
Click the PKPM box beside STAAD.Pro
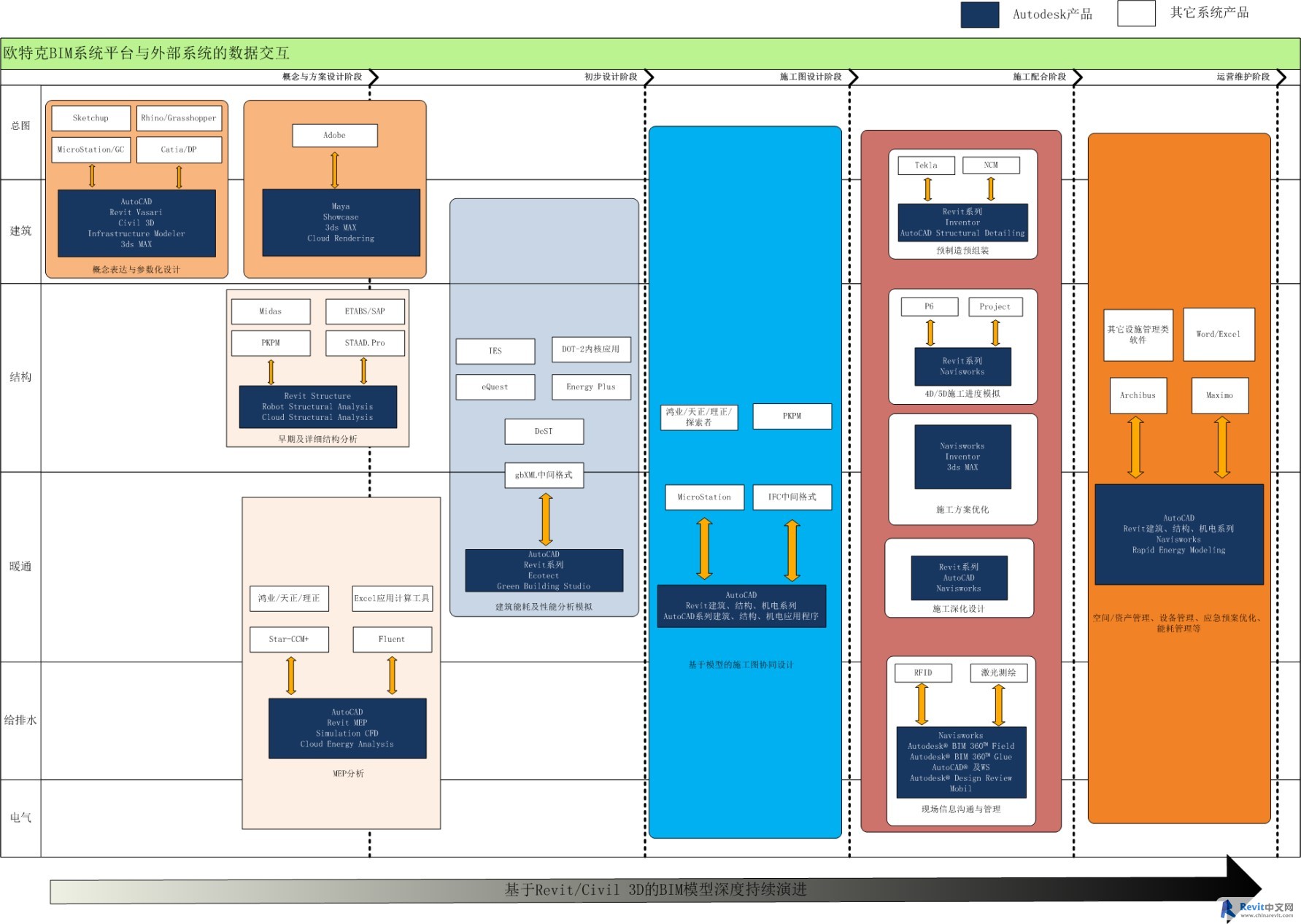(271, 343)
